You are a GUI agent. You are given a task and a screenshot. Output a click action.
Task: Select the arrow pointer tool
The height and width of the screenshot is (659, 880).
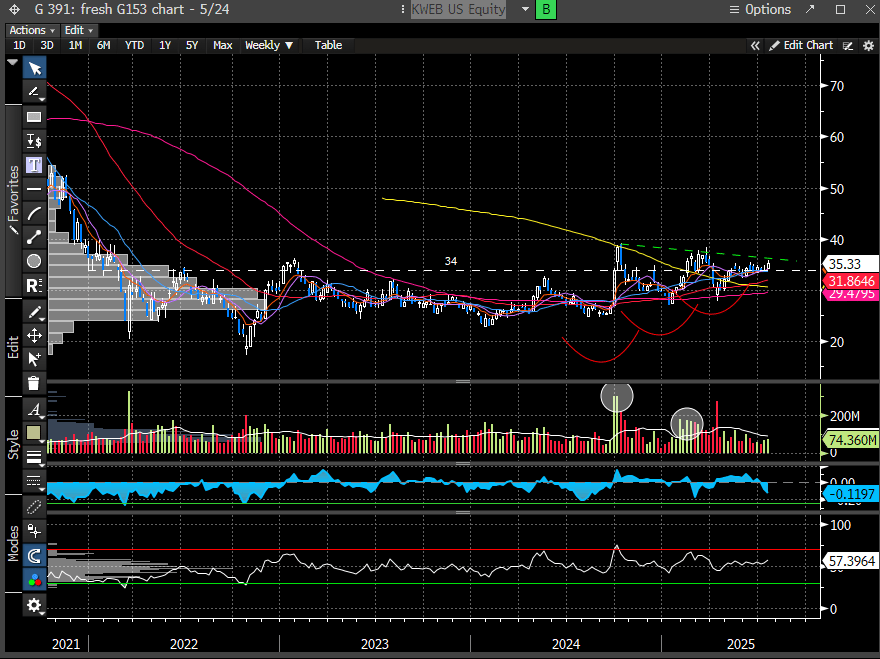pyautogui.click(x=34, y=68)
